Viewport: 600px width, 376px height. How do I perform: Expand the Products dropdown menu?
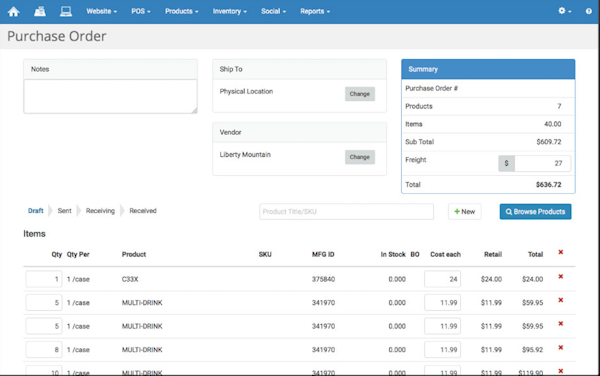[182, 11]
